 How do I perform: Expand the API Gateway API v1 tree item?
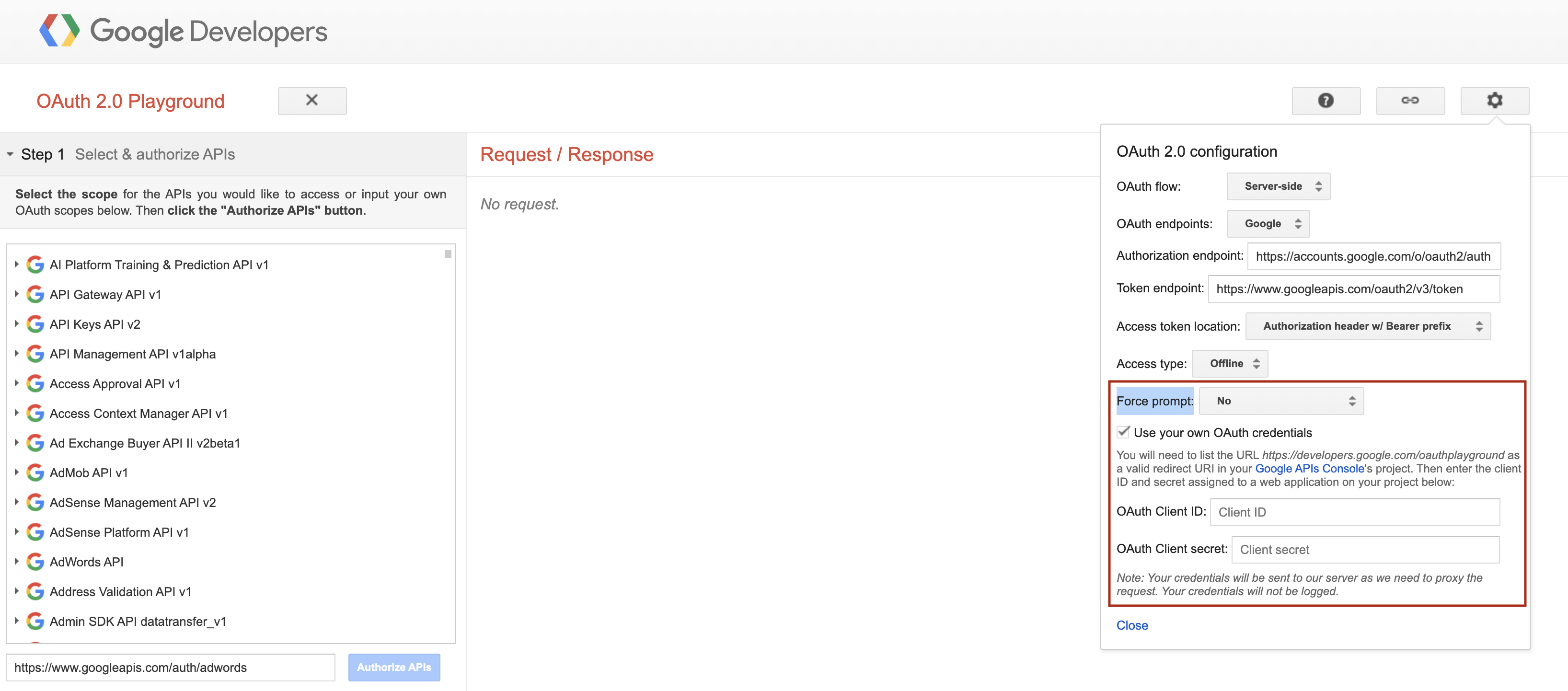(16, 294)
